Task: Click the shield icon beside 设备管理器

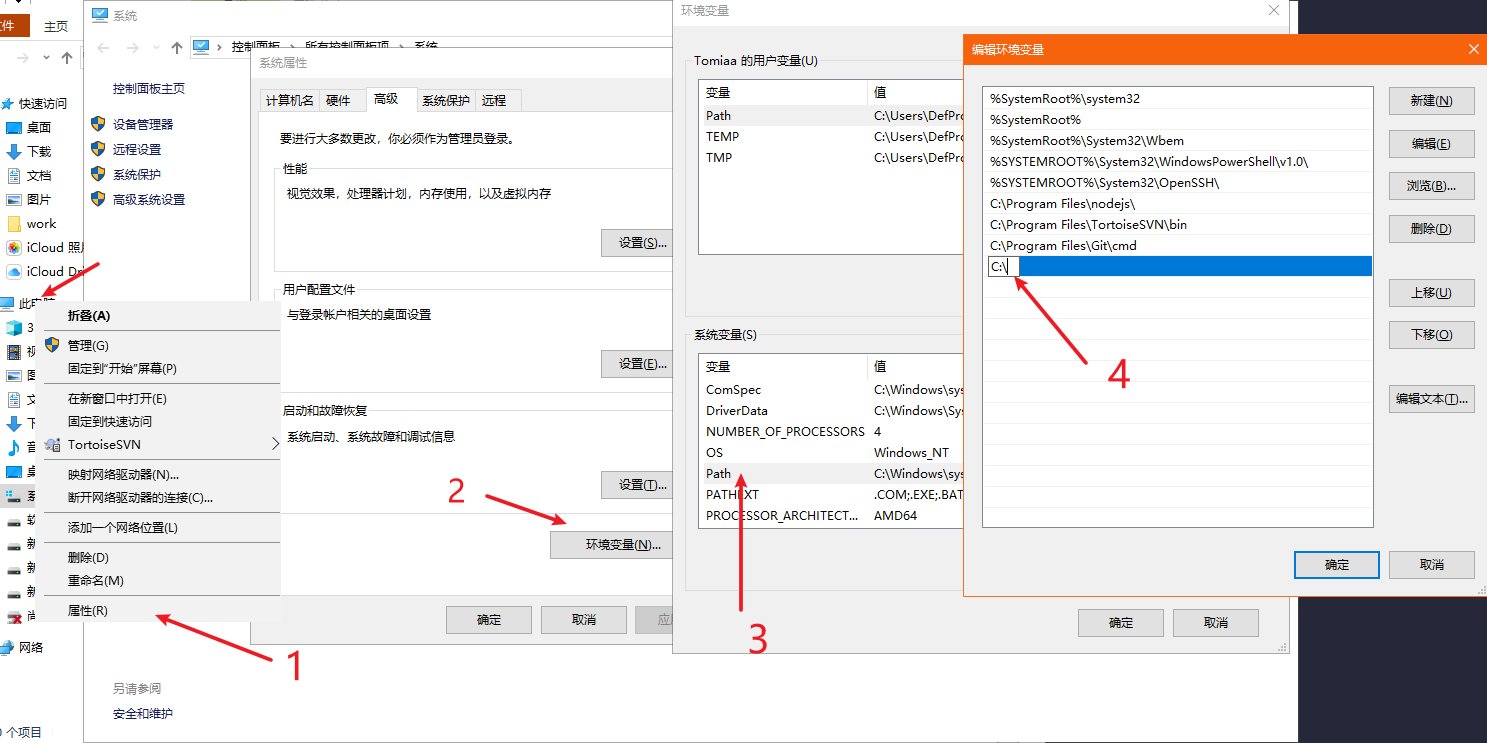Action: click(x=98, y=124)
